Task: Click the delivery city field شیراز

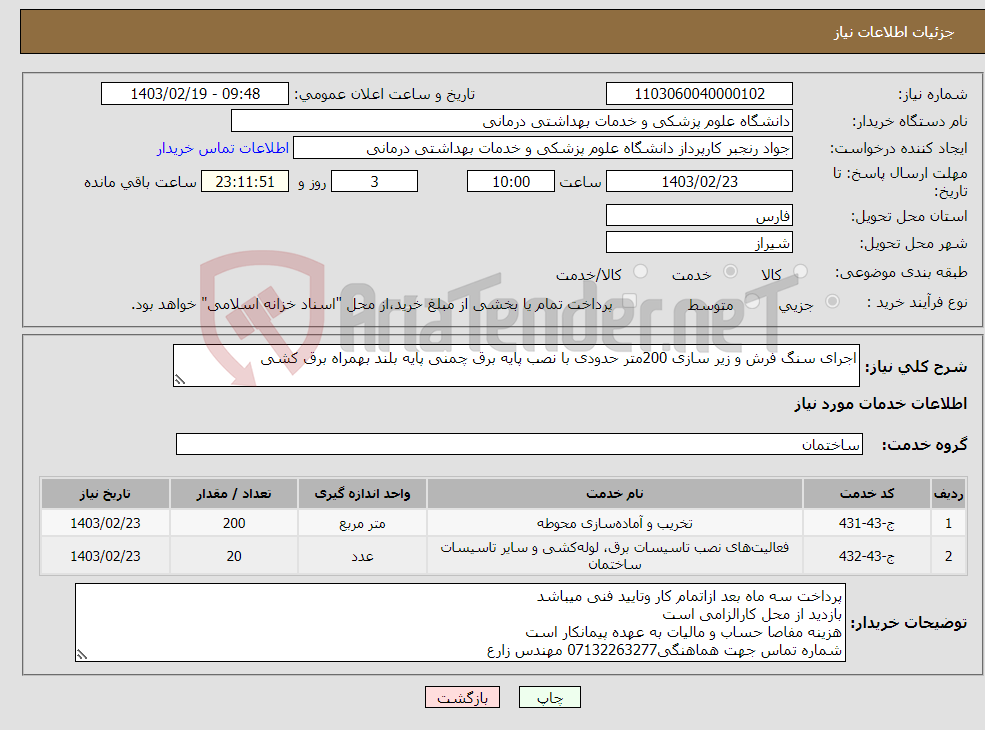Action: 699,242
